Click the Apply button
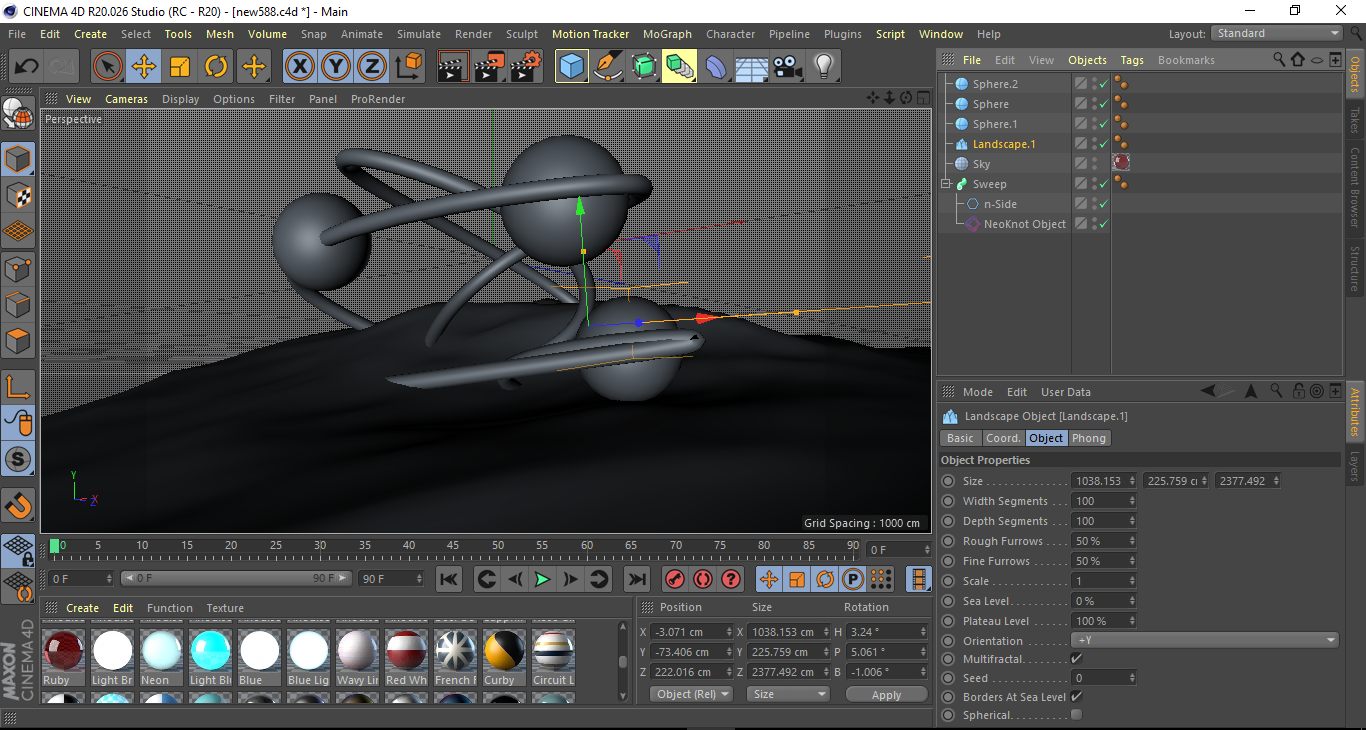The image size is (1366, 730). [x=886, y=694]
